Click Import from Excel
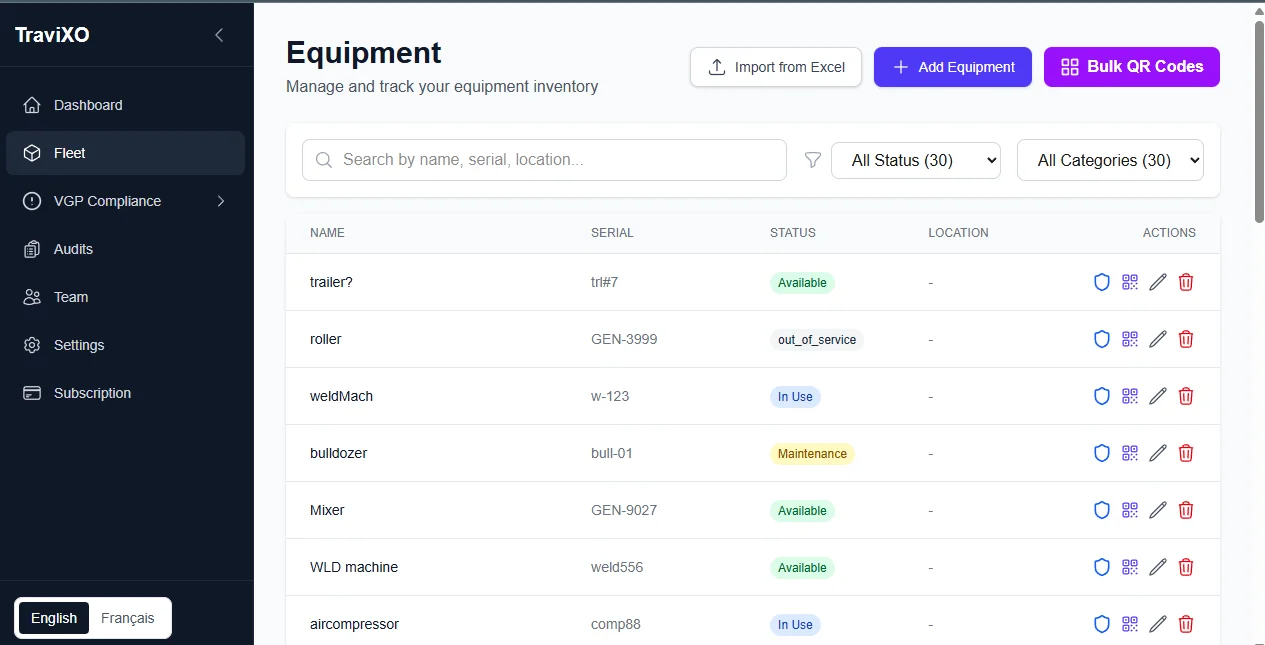The height and width of the screenshot is (645, 1265). point(775,67)
